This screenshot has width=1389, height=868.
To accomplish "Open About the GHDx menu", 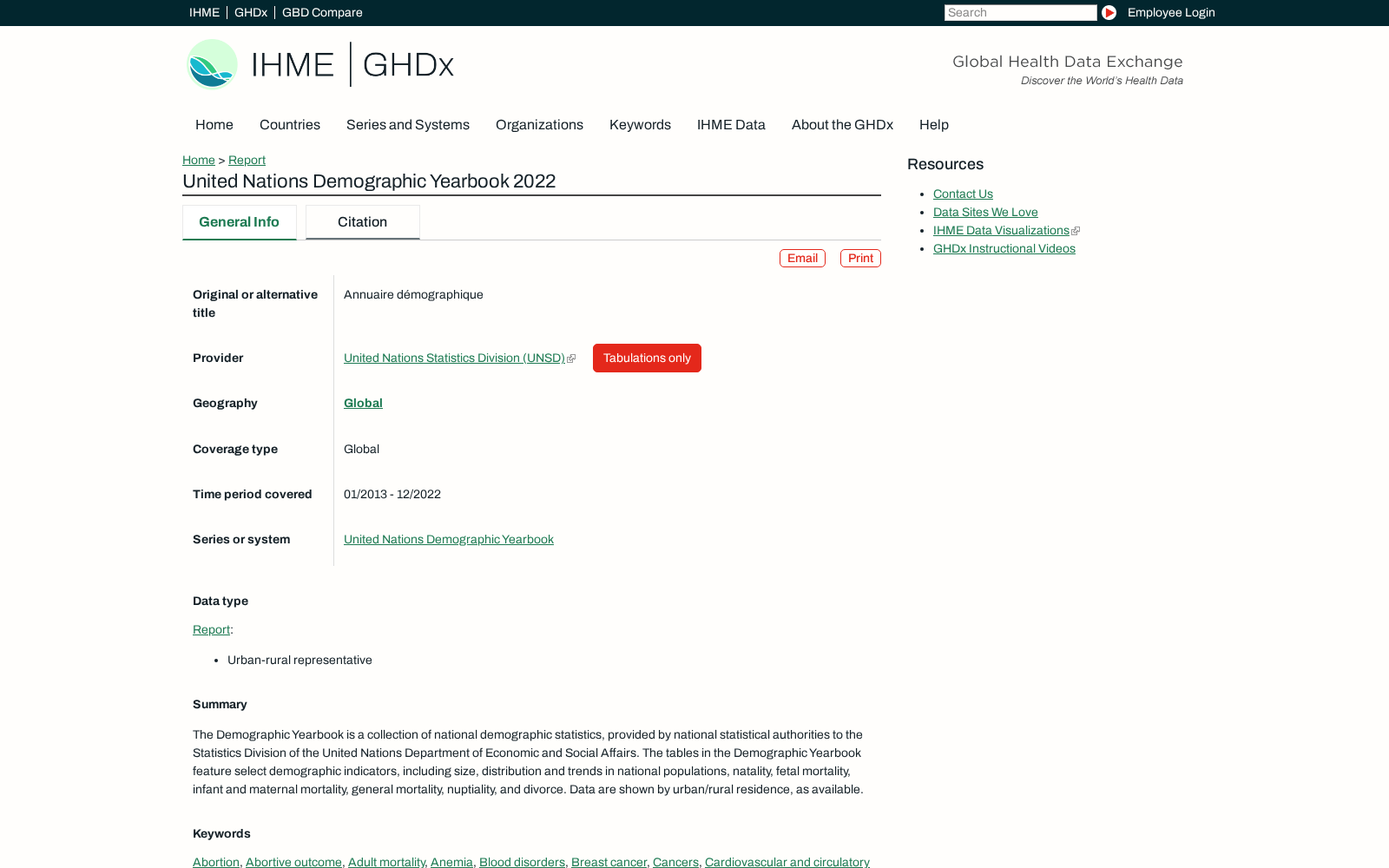I will click(842, 125).
